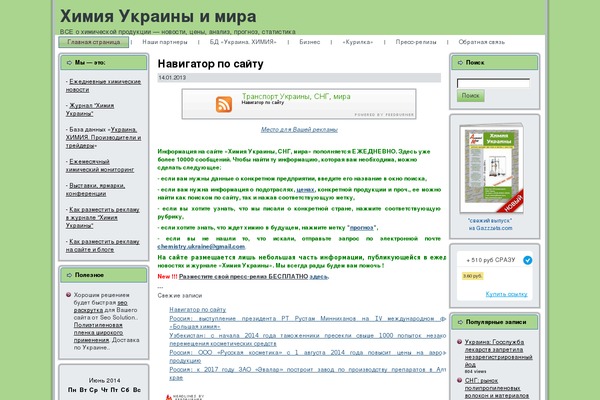This screenshot has width=600, height=400.
Task: Click Место для Вашей рекламы link
Action: pyautogui.click(x=299, y=130)
